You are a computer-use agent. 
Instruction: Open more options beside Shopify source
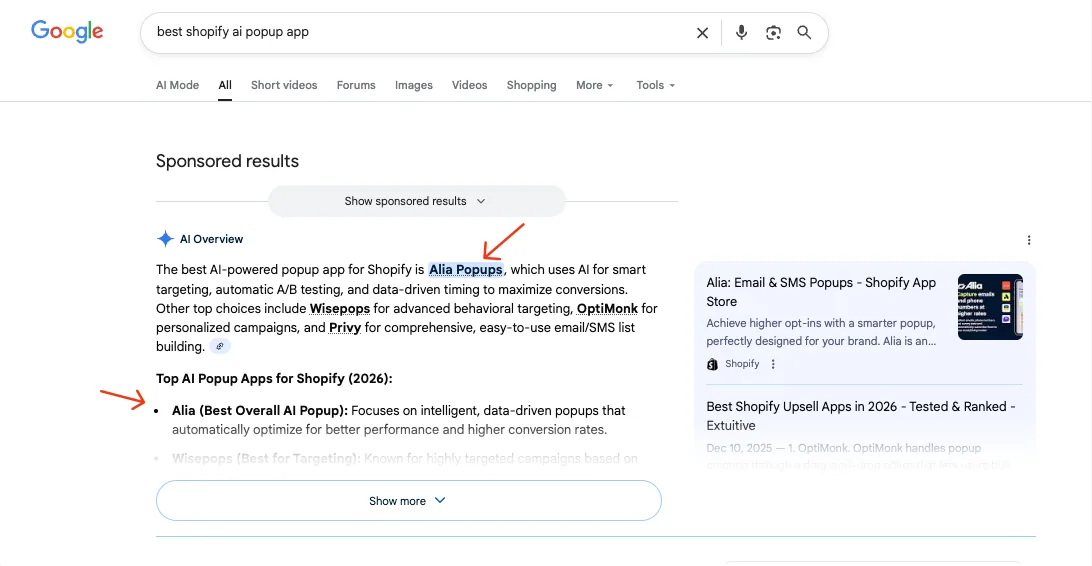(x=772, y=364)
